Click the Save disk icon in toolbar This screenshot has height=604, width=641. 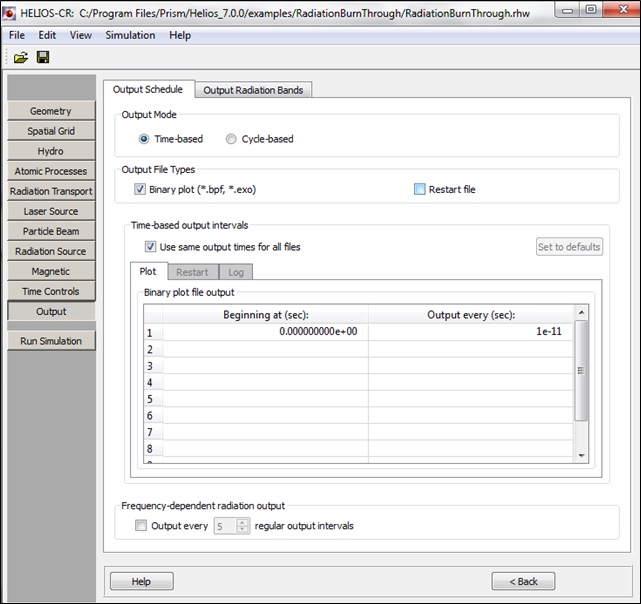[x=42, y=58]
